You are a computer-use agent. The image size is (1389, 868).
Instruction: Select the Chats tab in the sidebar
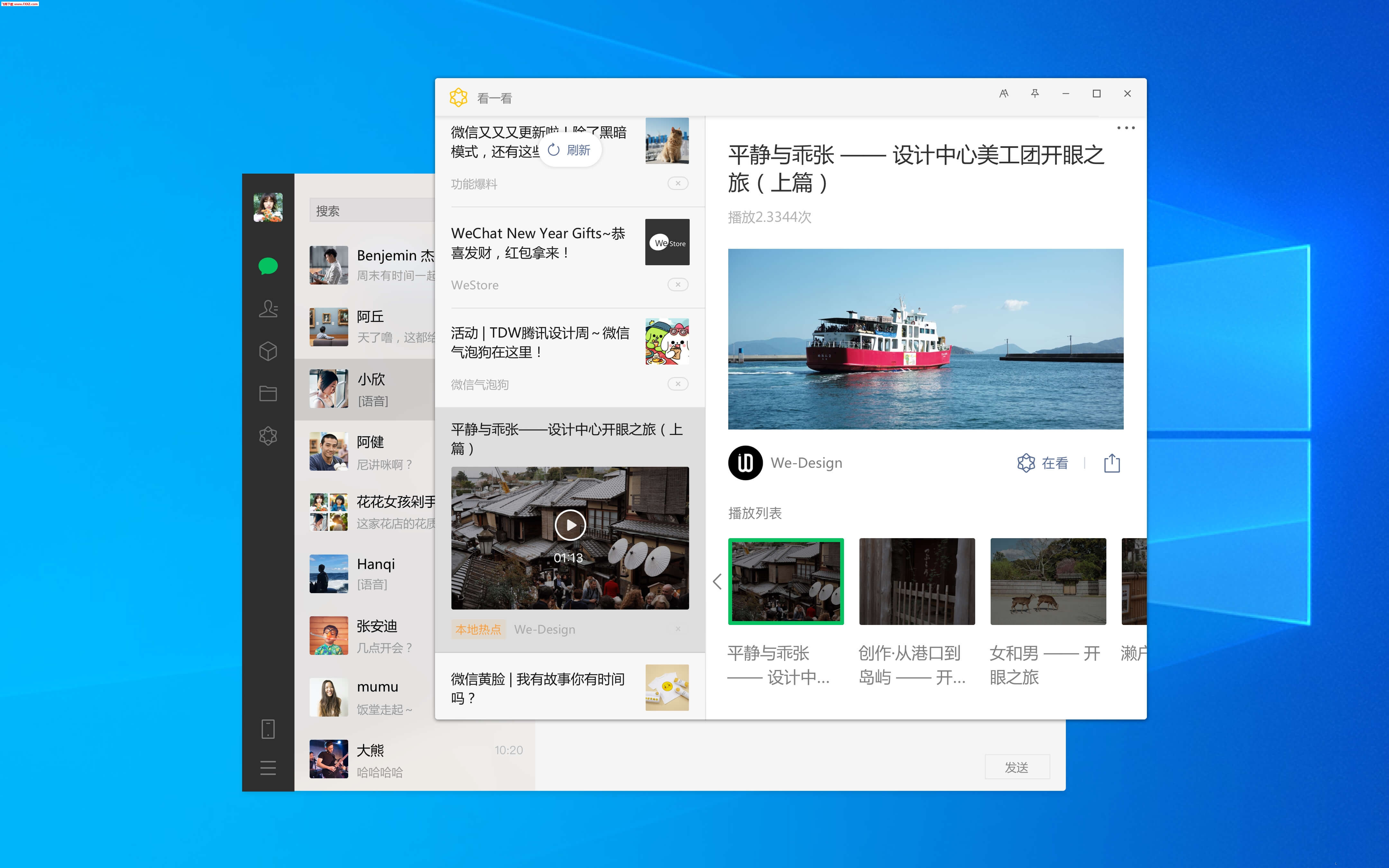pyautogui.click(x=268, y=267)
